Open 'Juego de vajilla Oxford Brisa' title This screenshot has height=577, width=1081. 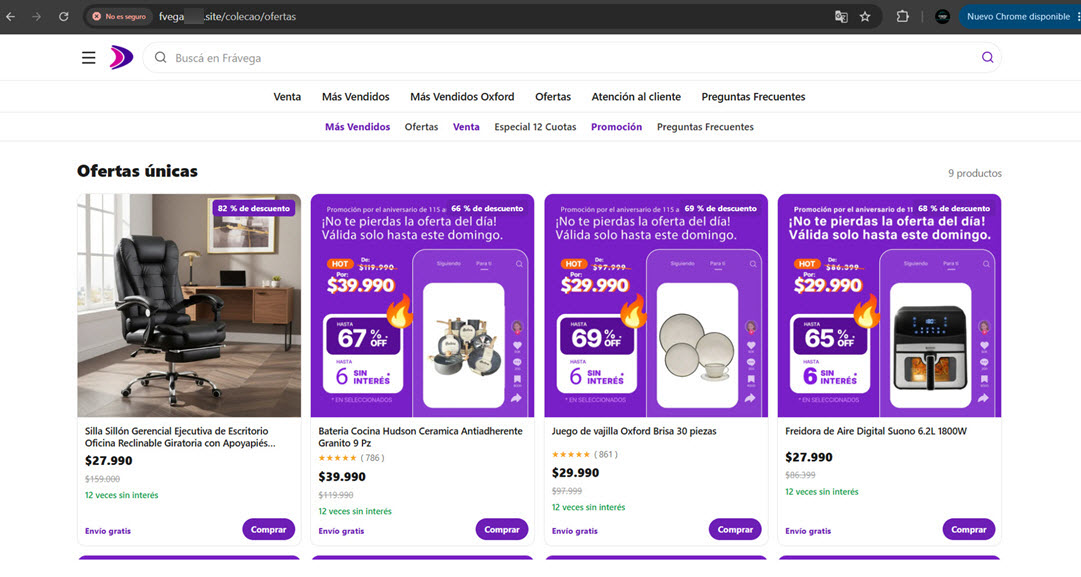pos(634,431)
